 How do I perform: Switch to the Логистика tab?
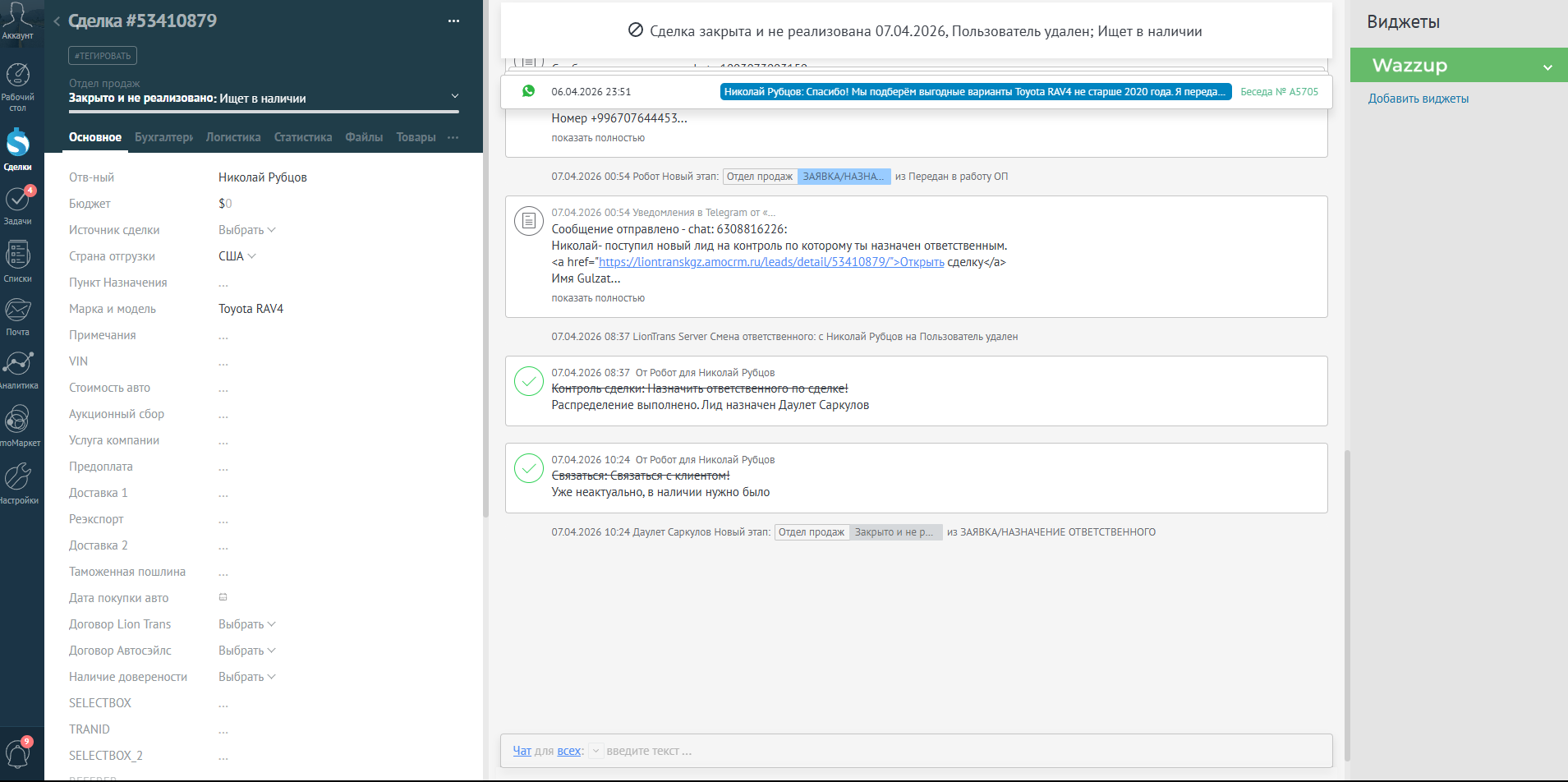(x=233, y=137)
